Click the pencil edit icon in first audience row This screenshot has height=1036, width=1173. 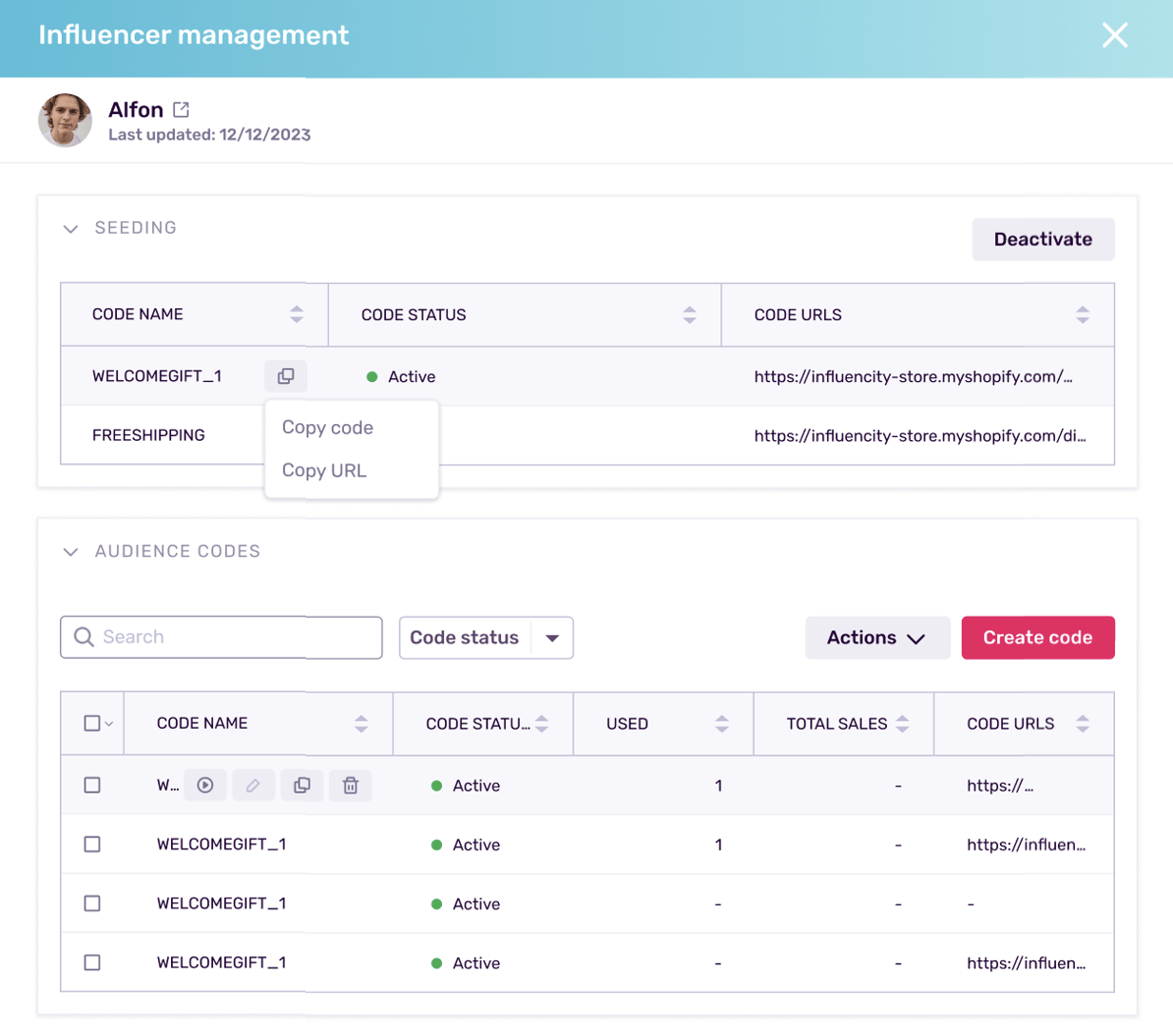253,786
